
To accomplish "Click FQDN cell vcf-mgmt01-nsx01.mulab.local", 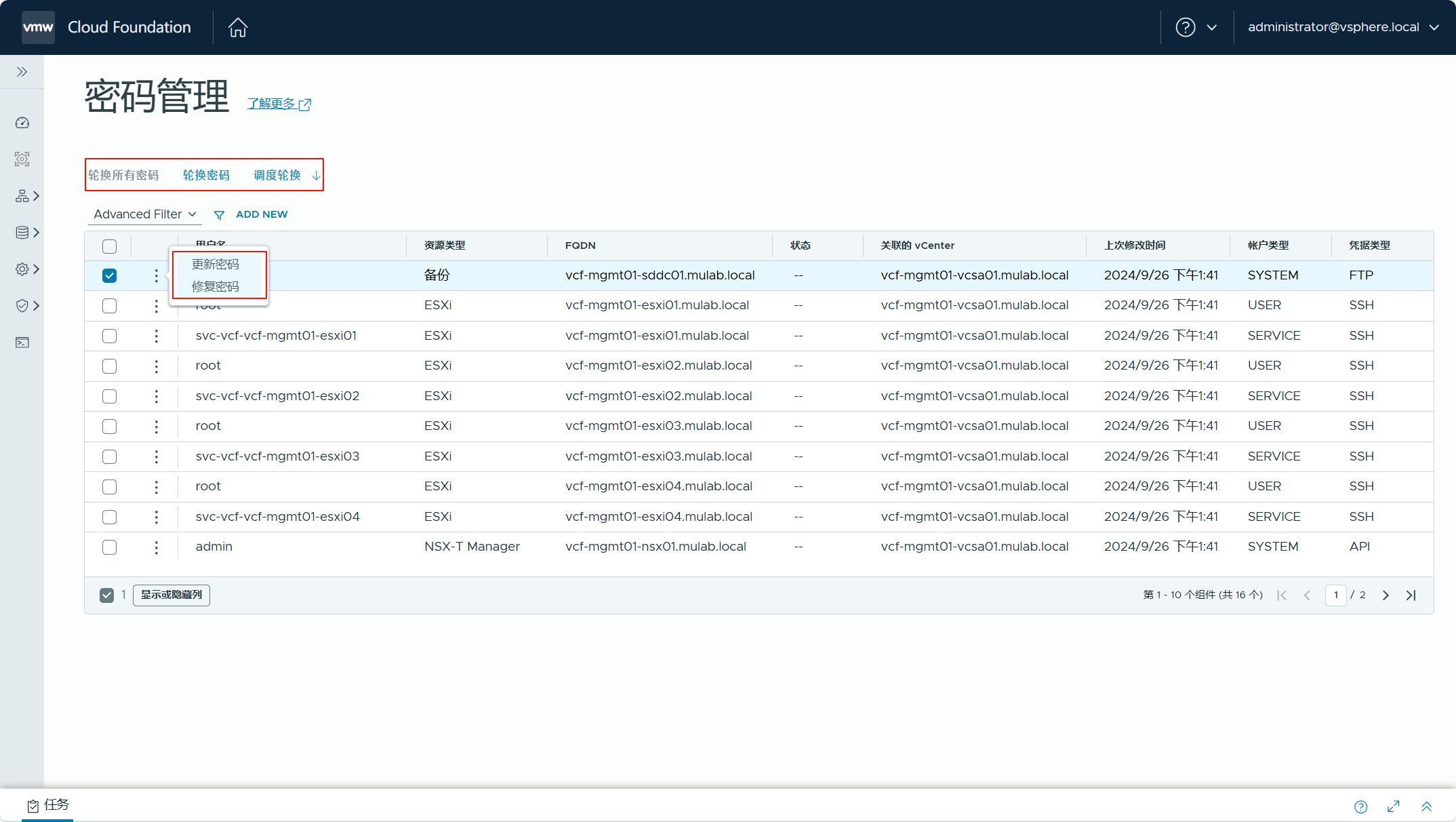I will pos(655,547).
